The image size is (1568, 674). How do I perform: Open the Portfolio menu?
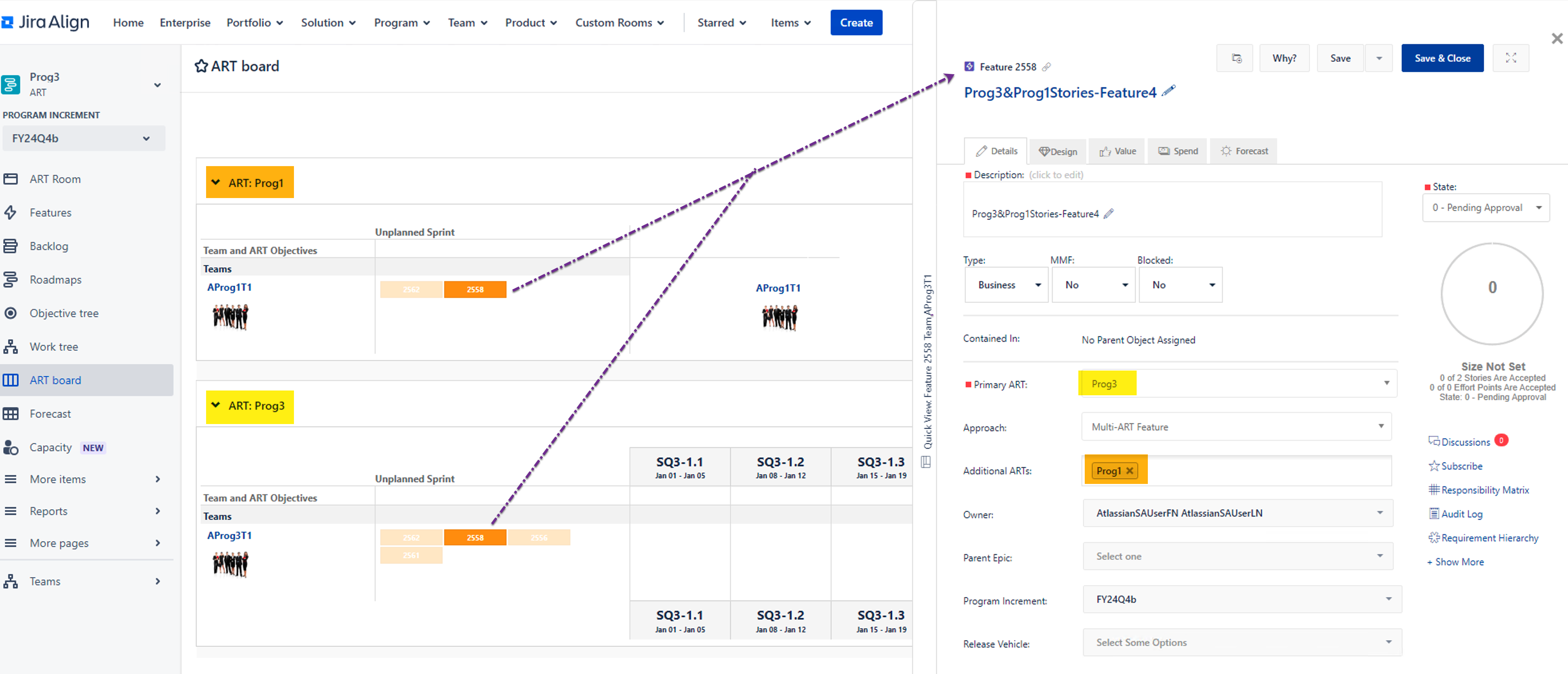click(x=254, y=22)
